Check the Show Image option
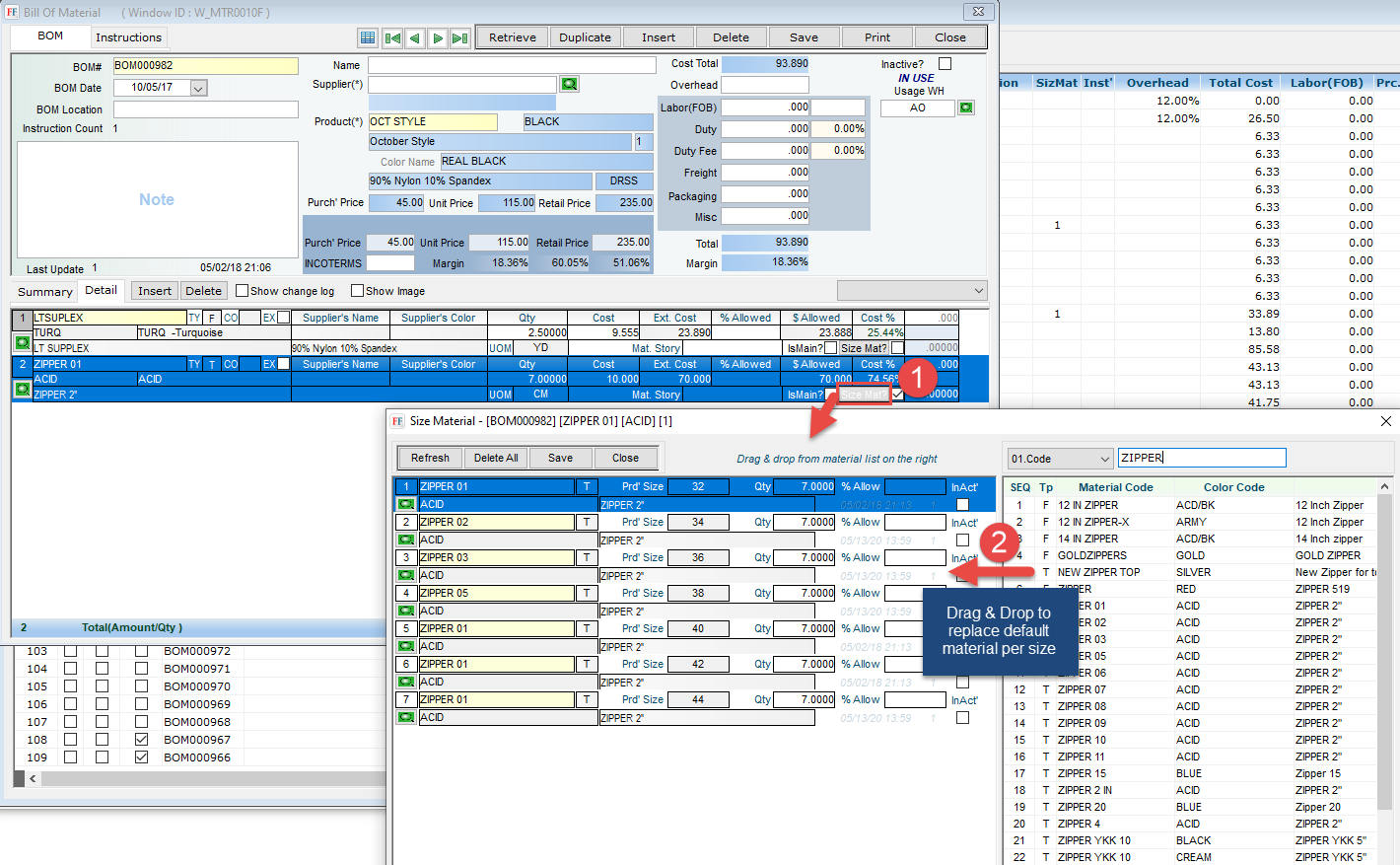This screenshot has height=865, width=1400. point(357,291)
